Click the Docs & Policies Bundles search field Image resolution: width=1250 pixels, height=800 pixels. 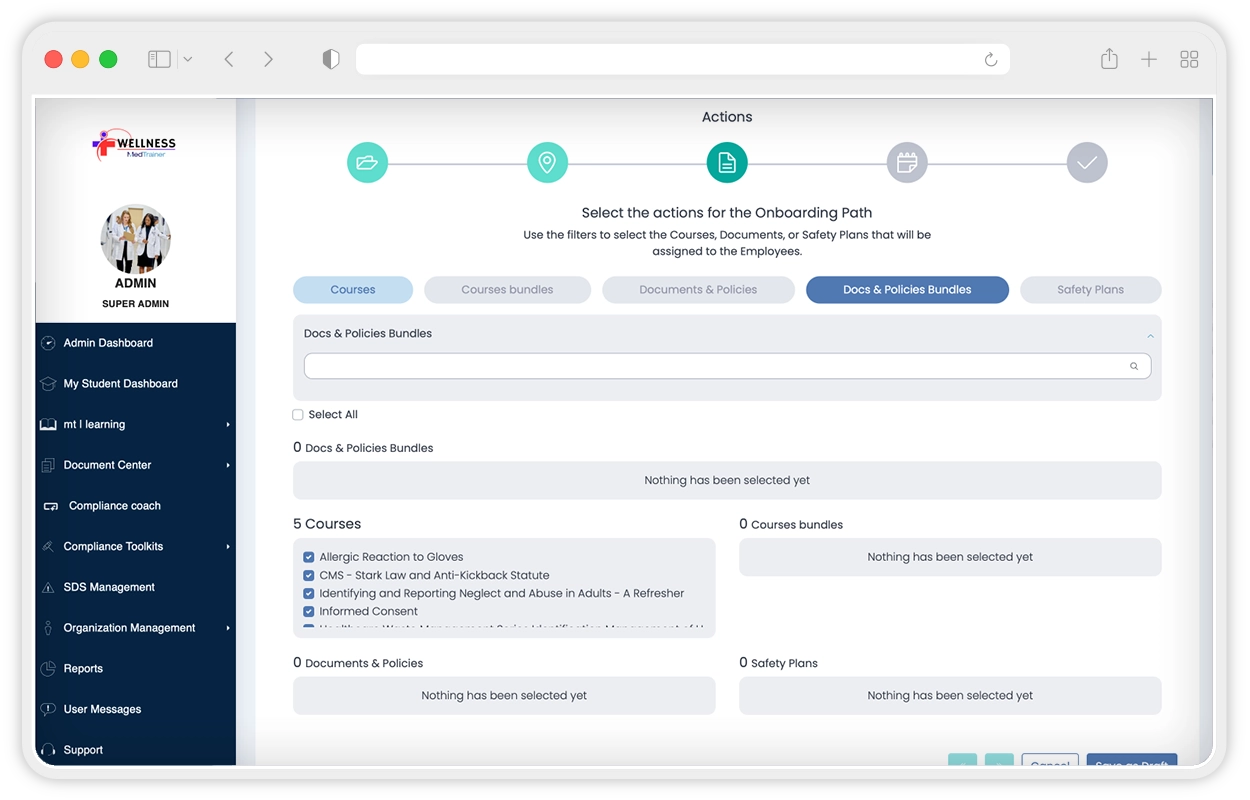pyautogui.click(x=715, y=366)
